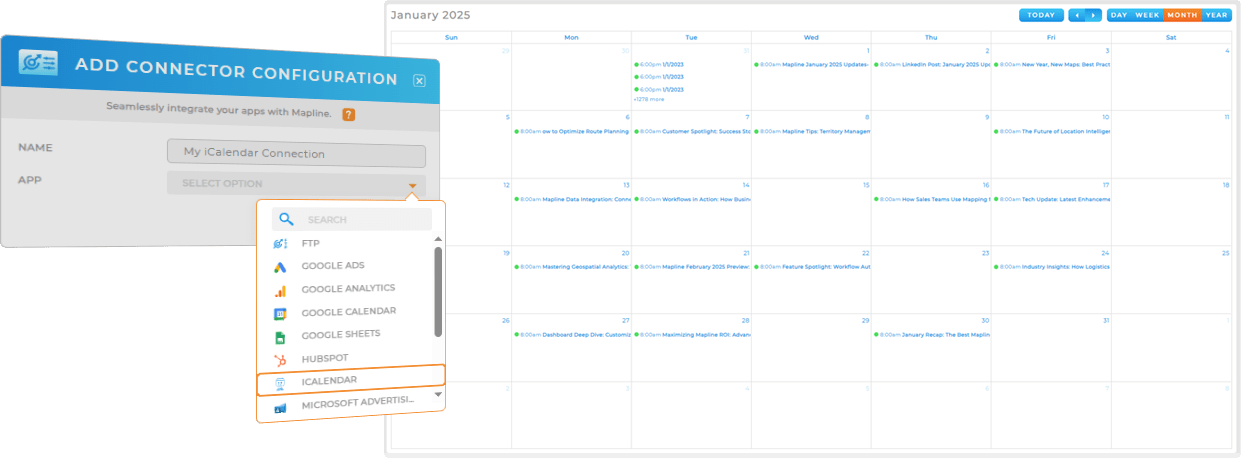Open the first '6:00pm 1/1/2023' event on Dec 31
Image resolution: width=1241 pixels, height=458 pixels.
659,64
